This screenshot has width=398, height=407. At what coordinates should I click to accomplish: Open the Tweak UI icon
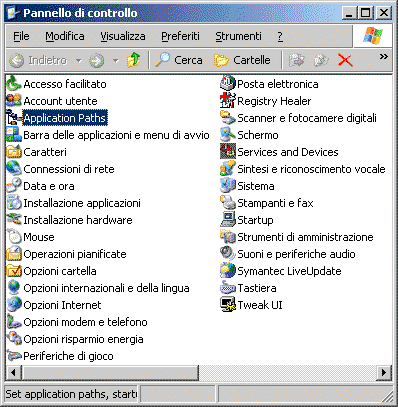click(x=228, y=305)
